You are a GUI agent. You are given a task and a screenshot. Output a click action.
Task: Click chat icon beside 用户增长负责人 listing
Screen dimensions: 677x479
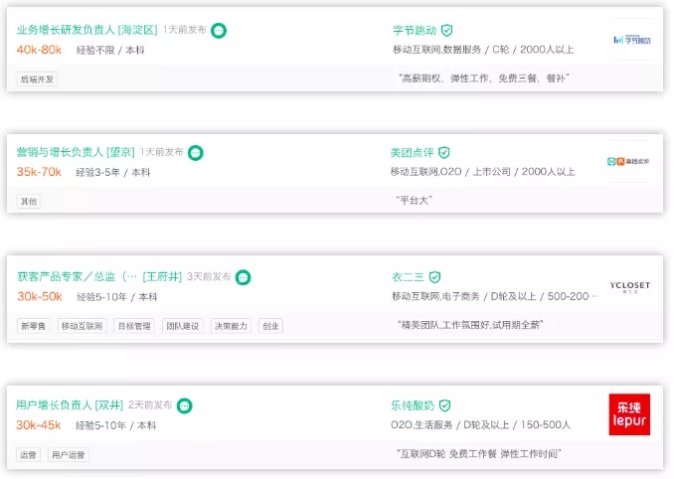(185, 406)
